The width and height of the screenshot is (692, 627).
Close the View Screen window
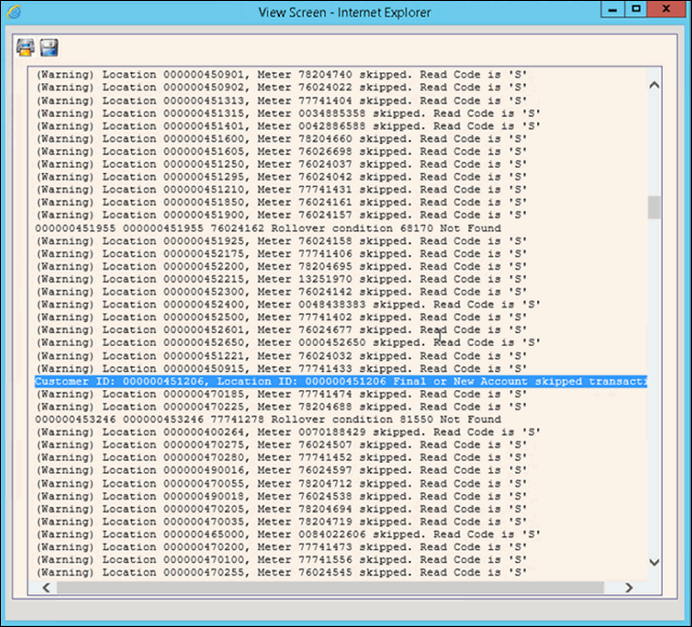point(666,9)
